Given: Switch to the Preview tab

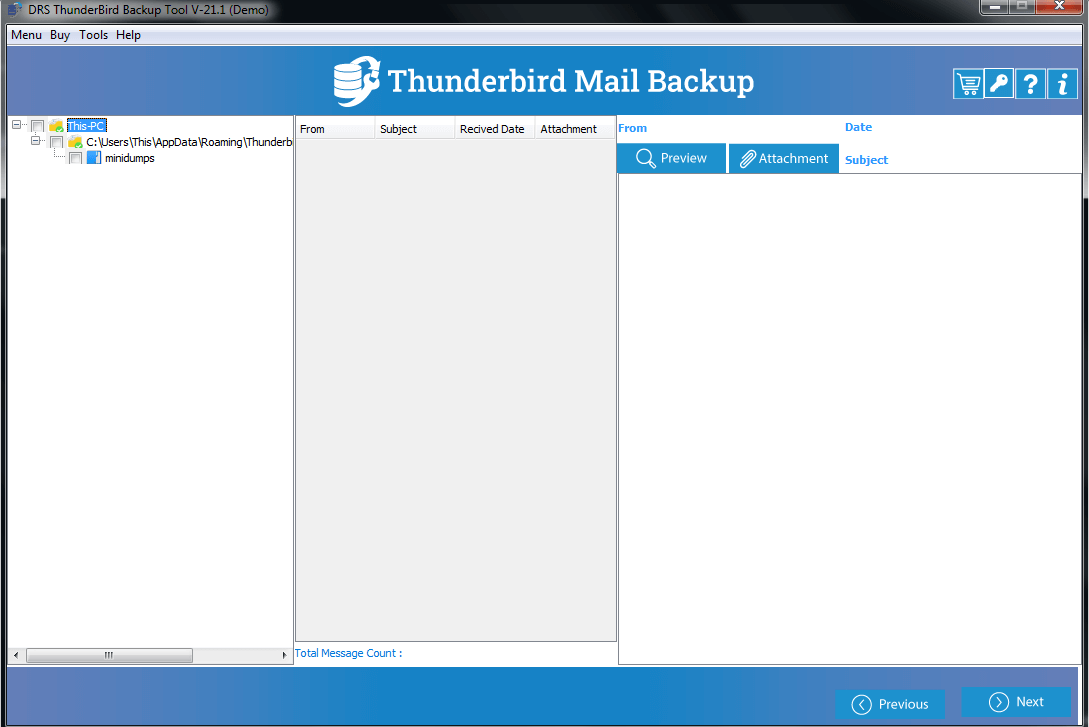Looking at the screenshot, I should (672, 158).
